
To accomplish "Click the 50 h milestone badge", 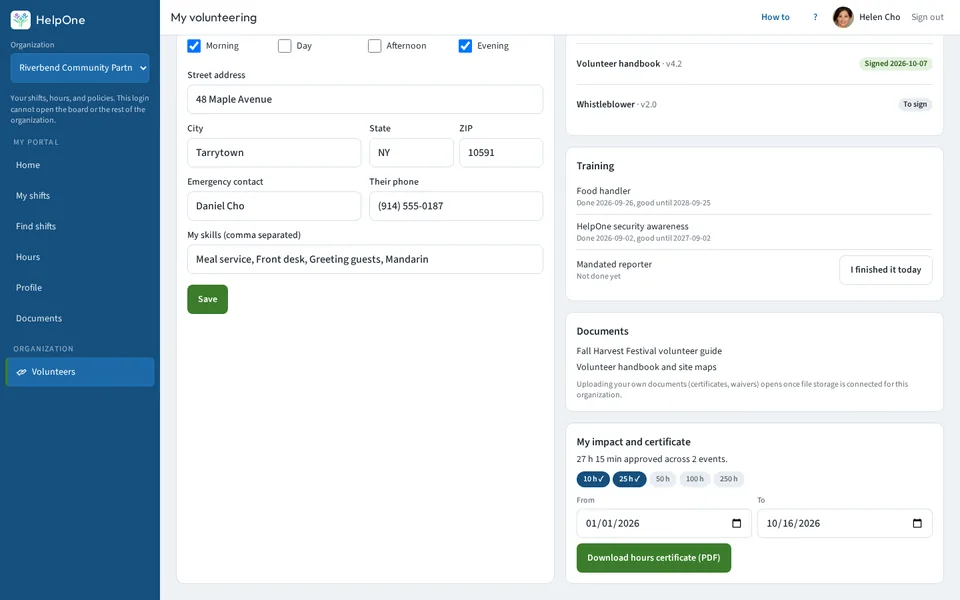I will (x=663, y=479).
